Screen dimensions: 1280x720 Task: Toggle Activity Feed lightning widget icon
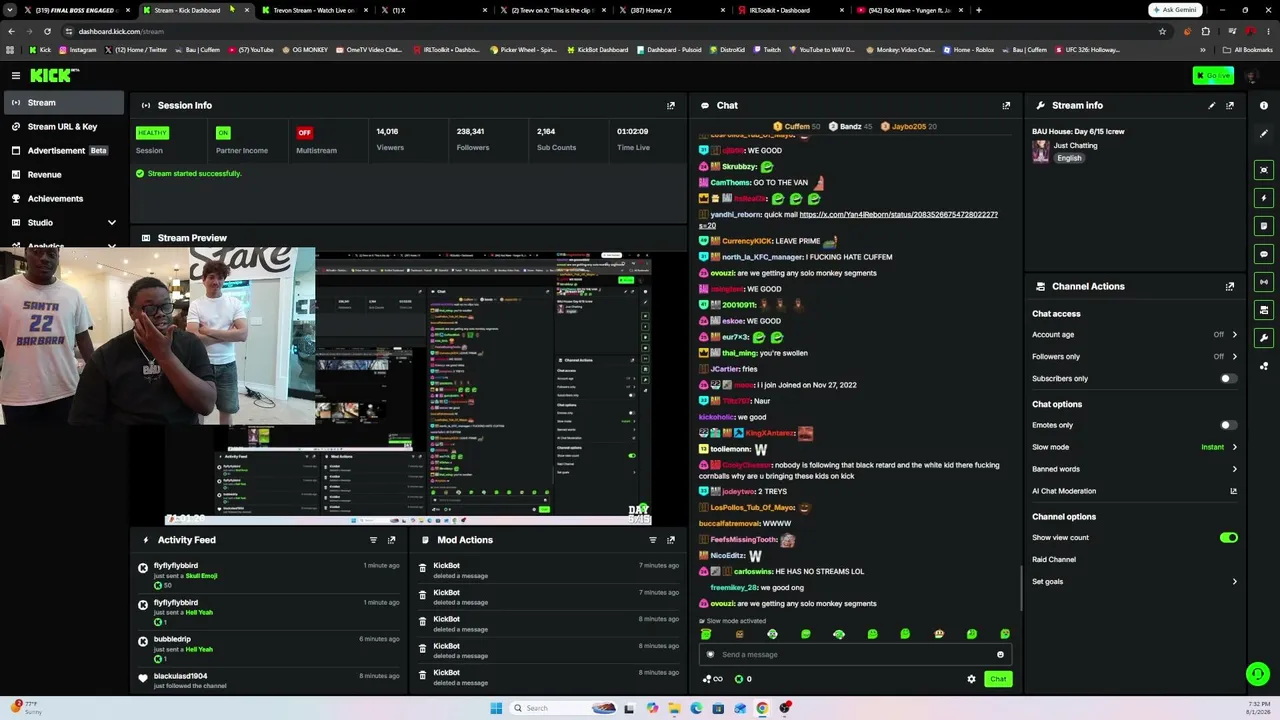[x=1264, y=198]
